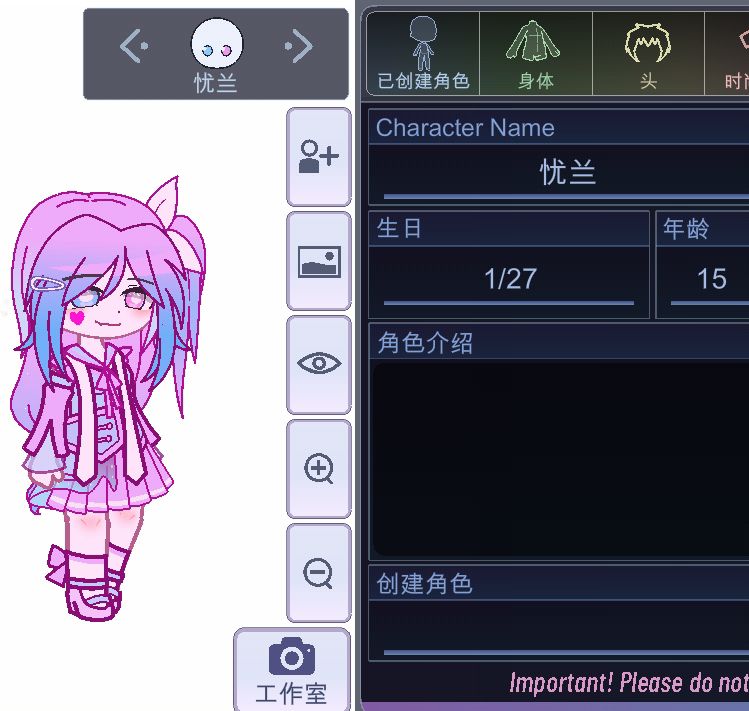
Task: Switch to the 身体 body tab
Action: tap(535, 54)
